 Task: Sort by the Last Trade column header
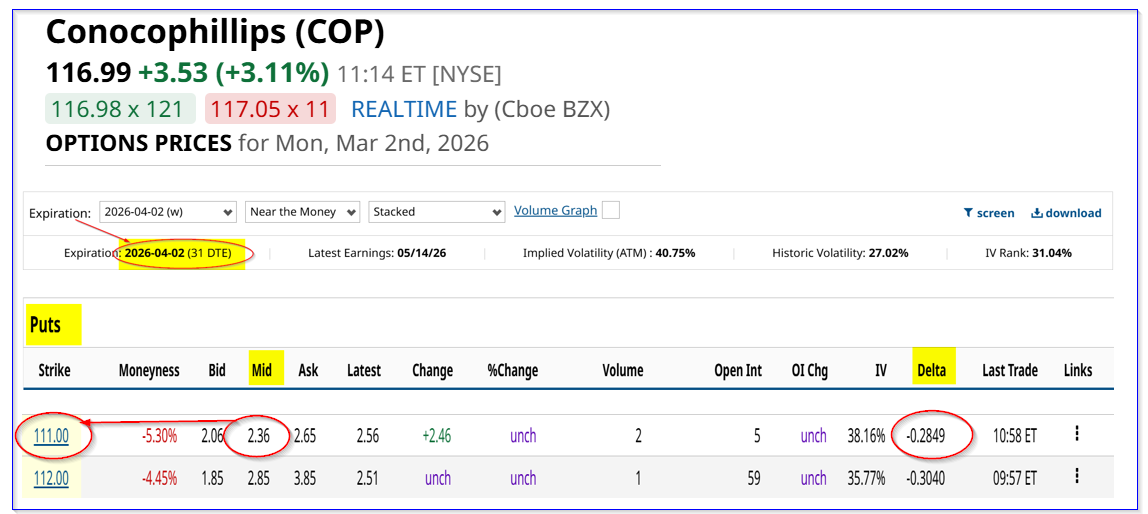tap(1009, 370)
